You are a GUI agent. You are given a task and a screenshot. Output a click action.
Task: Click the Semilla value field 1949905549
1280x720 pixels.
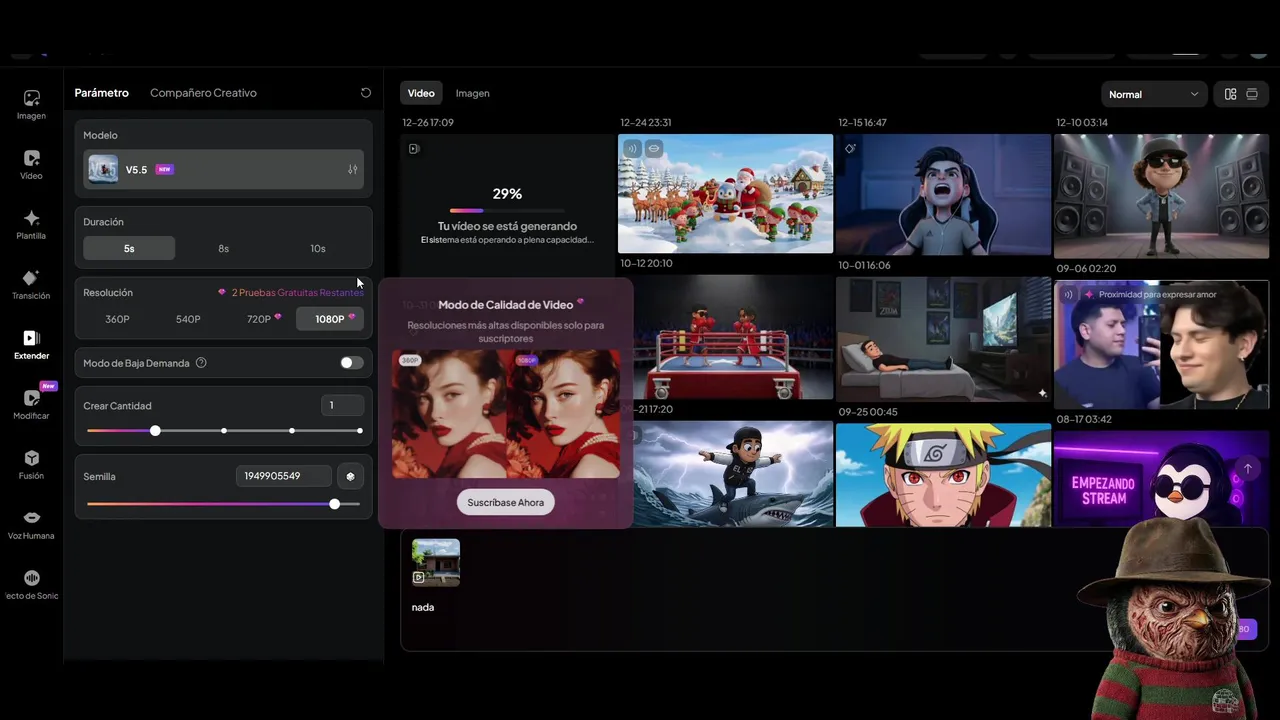283,476
